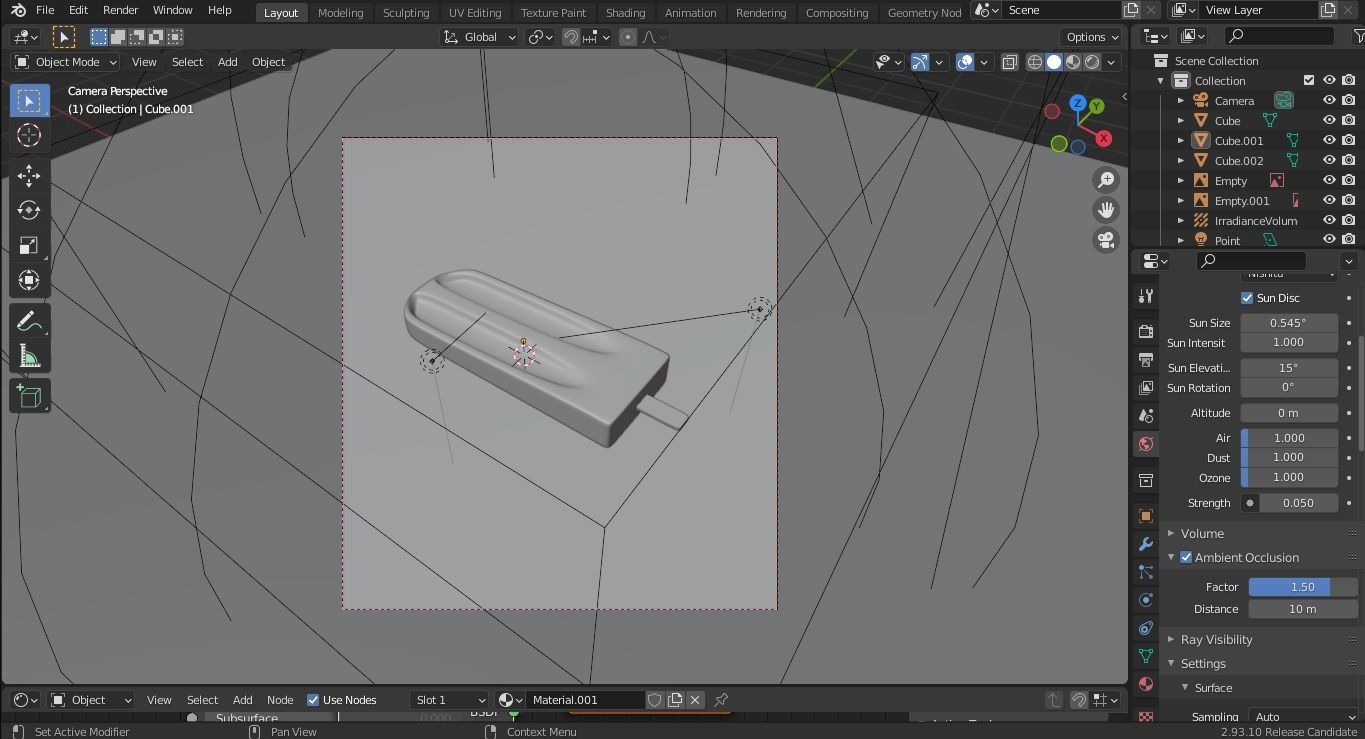The width and height of the screenshot is (1365, 739).
Task: Select the Cursor tool in the toolbar
Action: coord(29,135)
